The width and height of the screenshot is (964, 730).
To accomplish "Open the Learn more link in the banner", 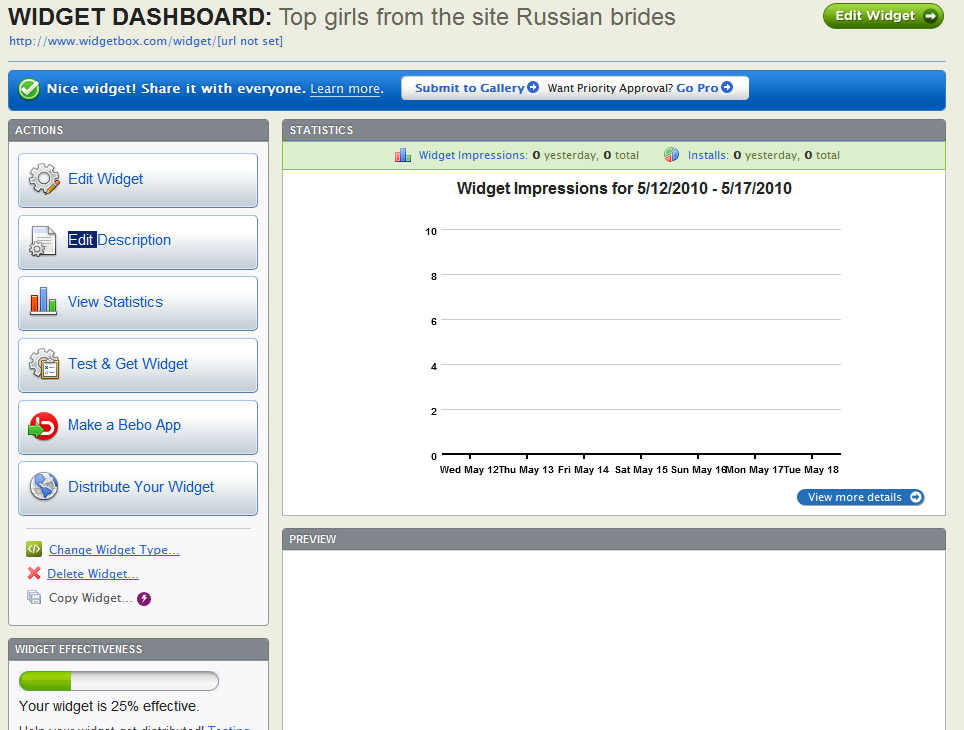I will pyautogui.click(x=345, y=89).
